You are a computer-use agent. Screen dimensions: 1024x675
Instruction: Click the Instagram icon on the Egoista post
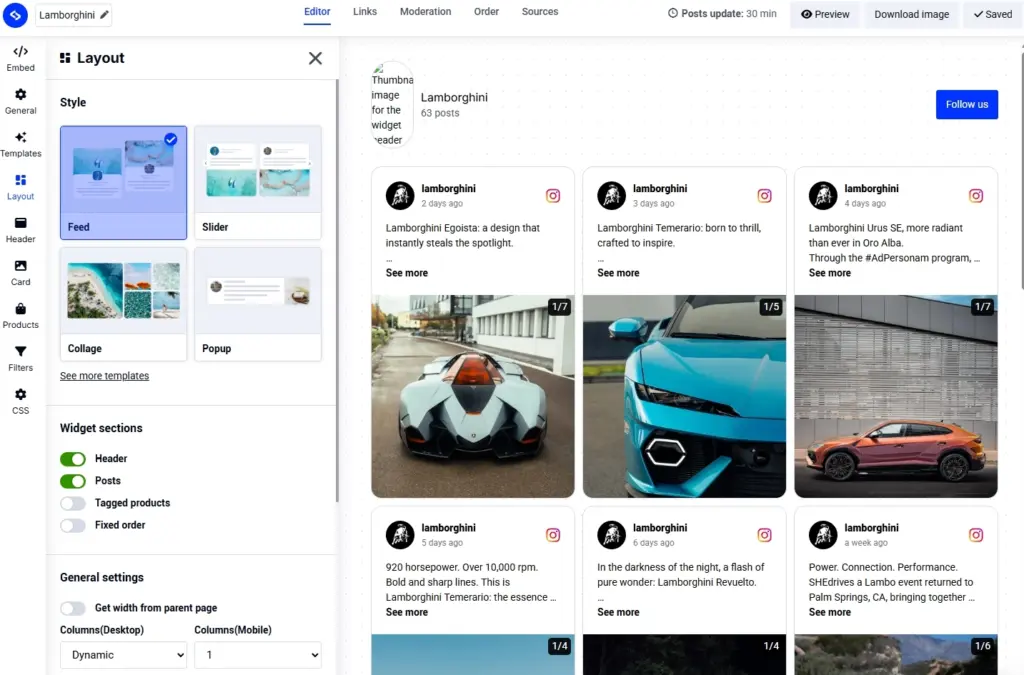(553, 195)
